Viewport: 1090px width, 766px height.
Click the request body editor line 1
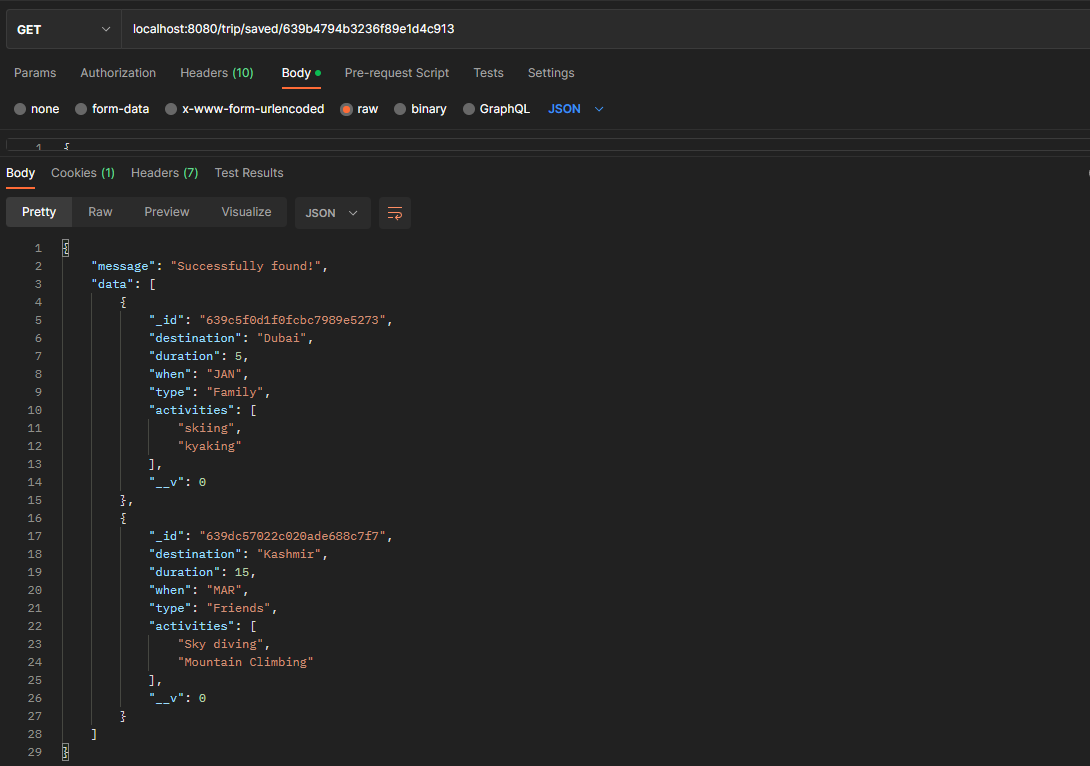pyautogui.click(x=548, y=145)
